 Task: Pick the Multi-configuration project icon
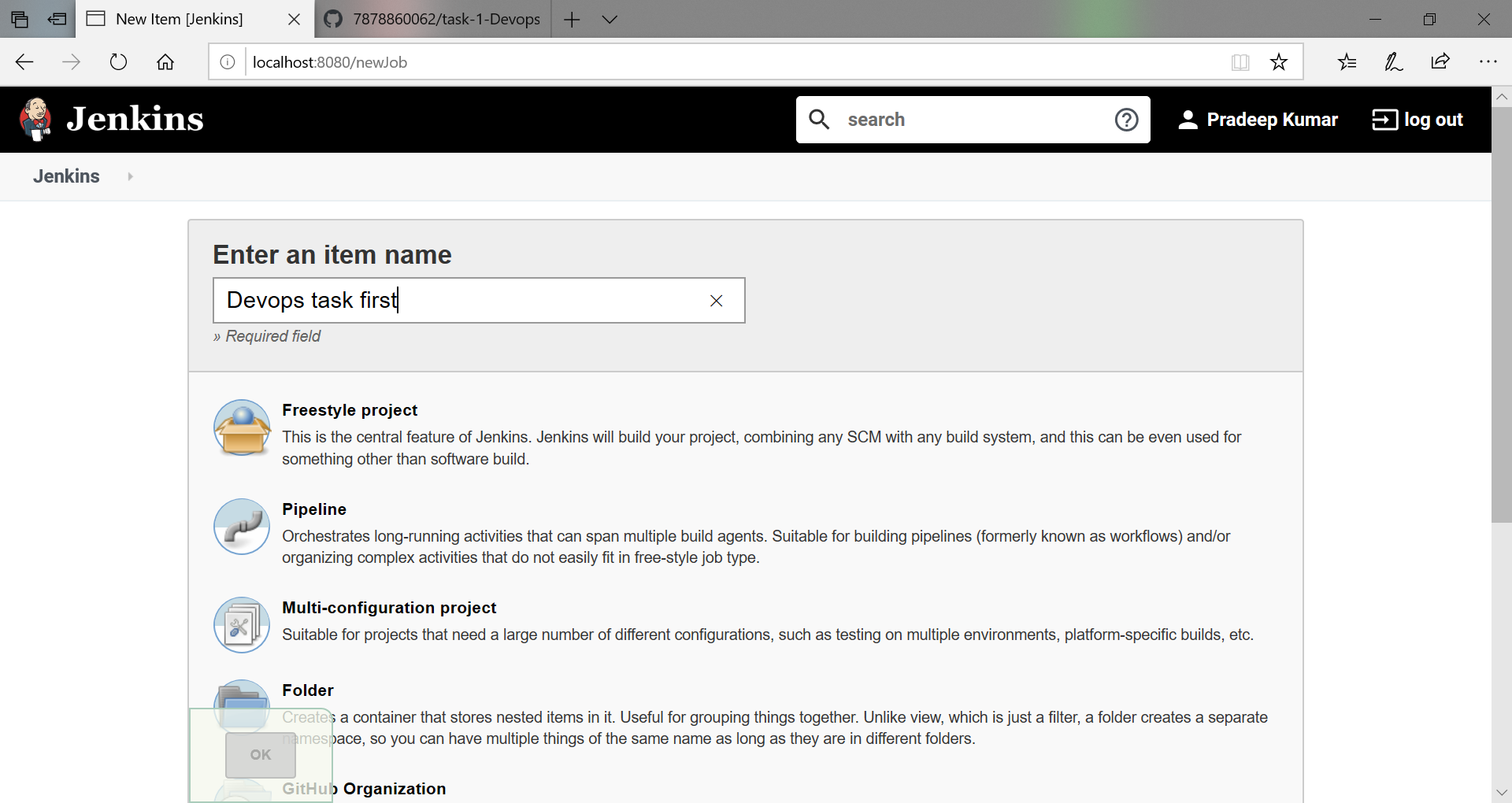242,625
